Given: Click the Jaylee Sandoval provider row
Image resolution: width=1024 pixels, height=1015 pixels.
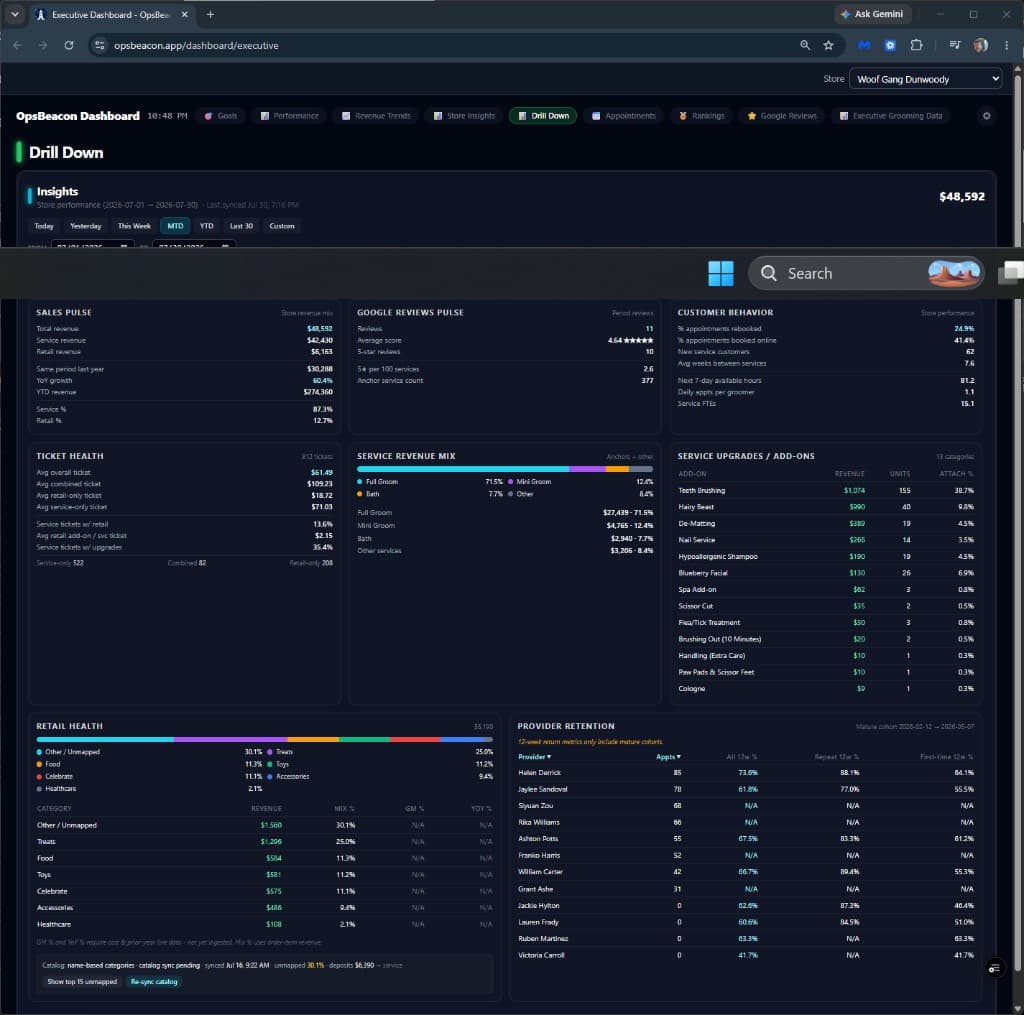Looking at the screenshot, I should (x=745, y=789).
